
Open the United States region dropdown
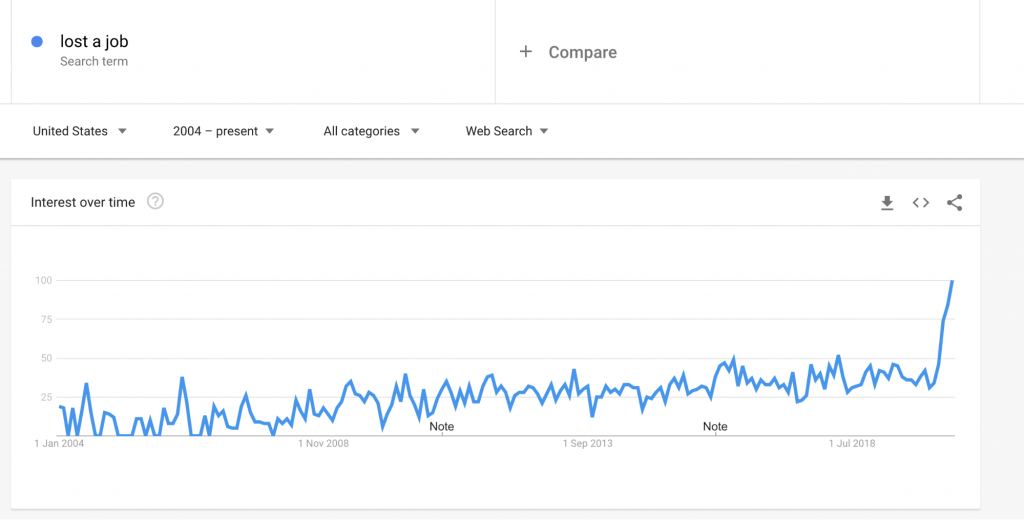(x=79, y=131)
